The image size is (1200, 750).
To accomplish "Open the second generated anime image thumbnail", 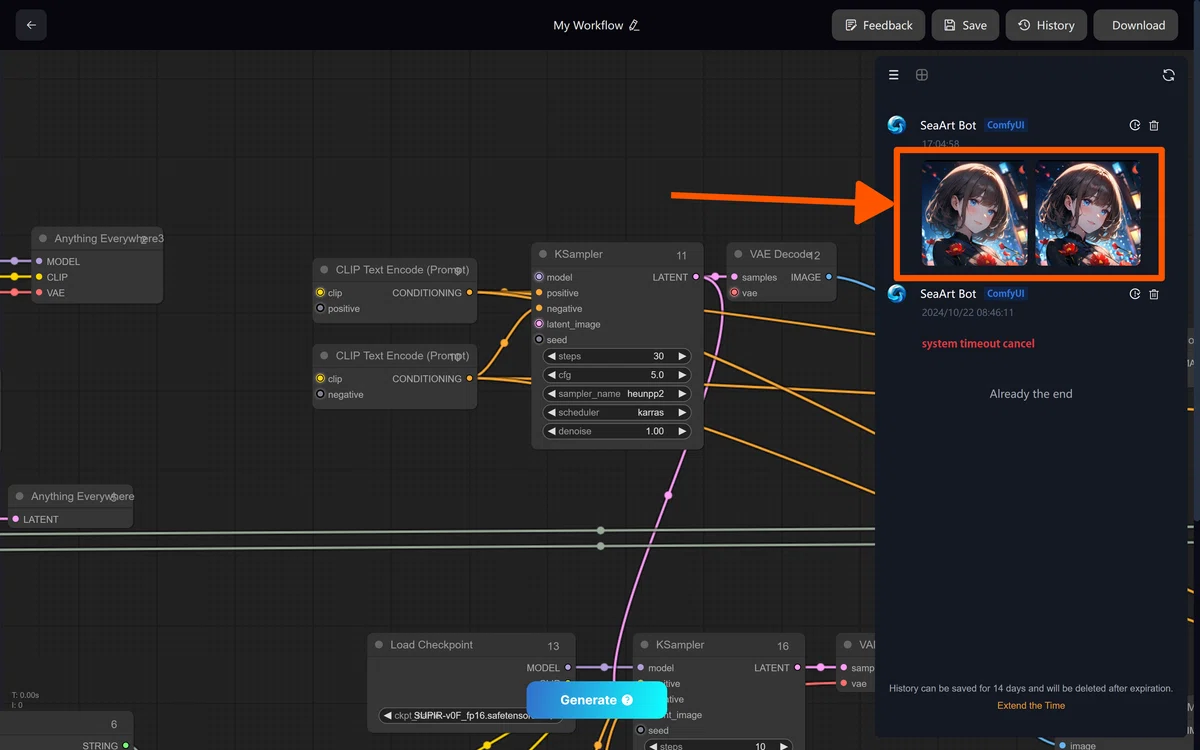I will coord(1088,213).
